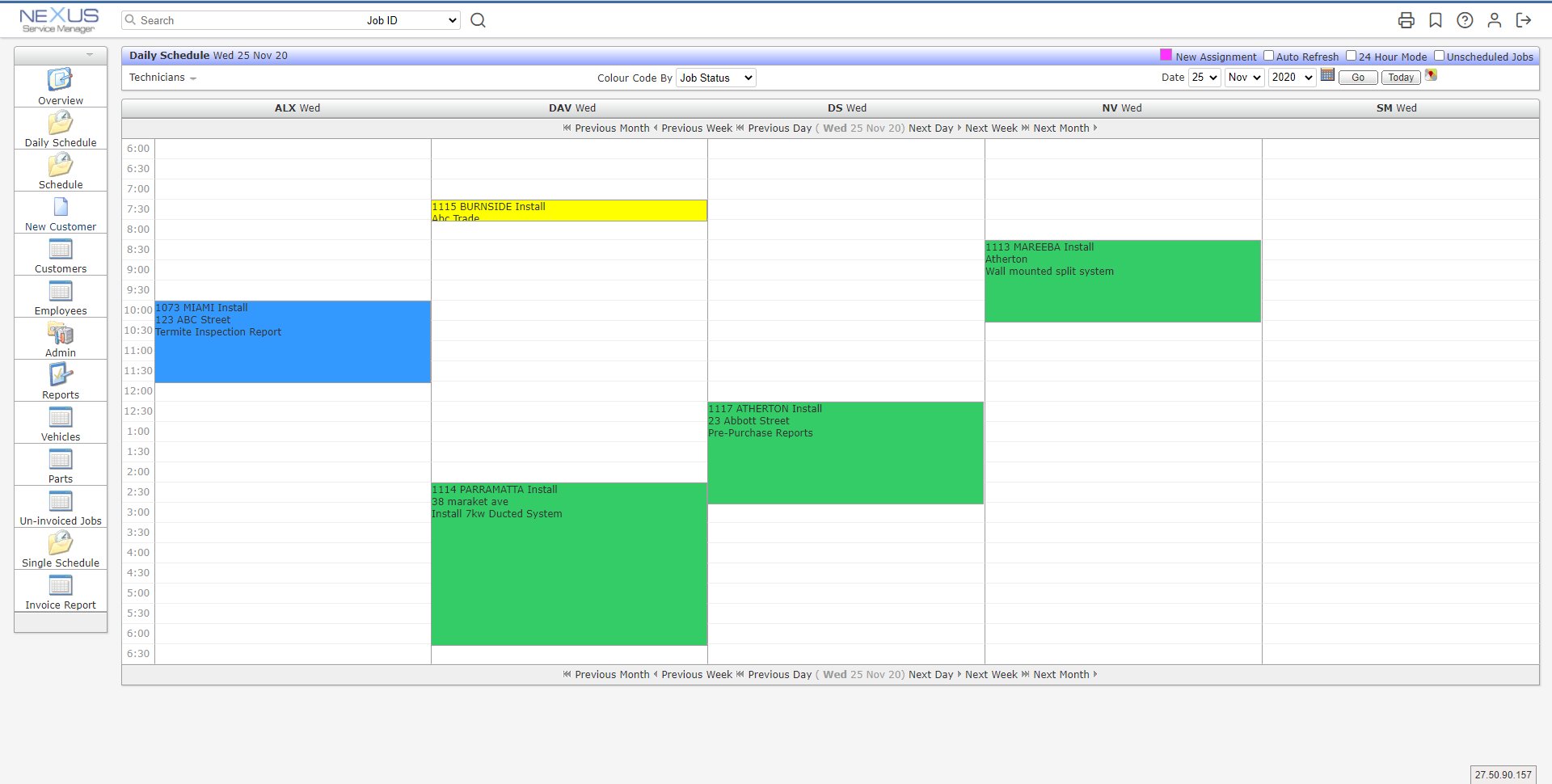Open the year 2020 dropdown

point(1291,78)
